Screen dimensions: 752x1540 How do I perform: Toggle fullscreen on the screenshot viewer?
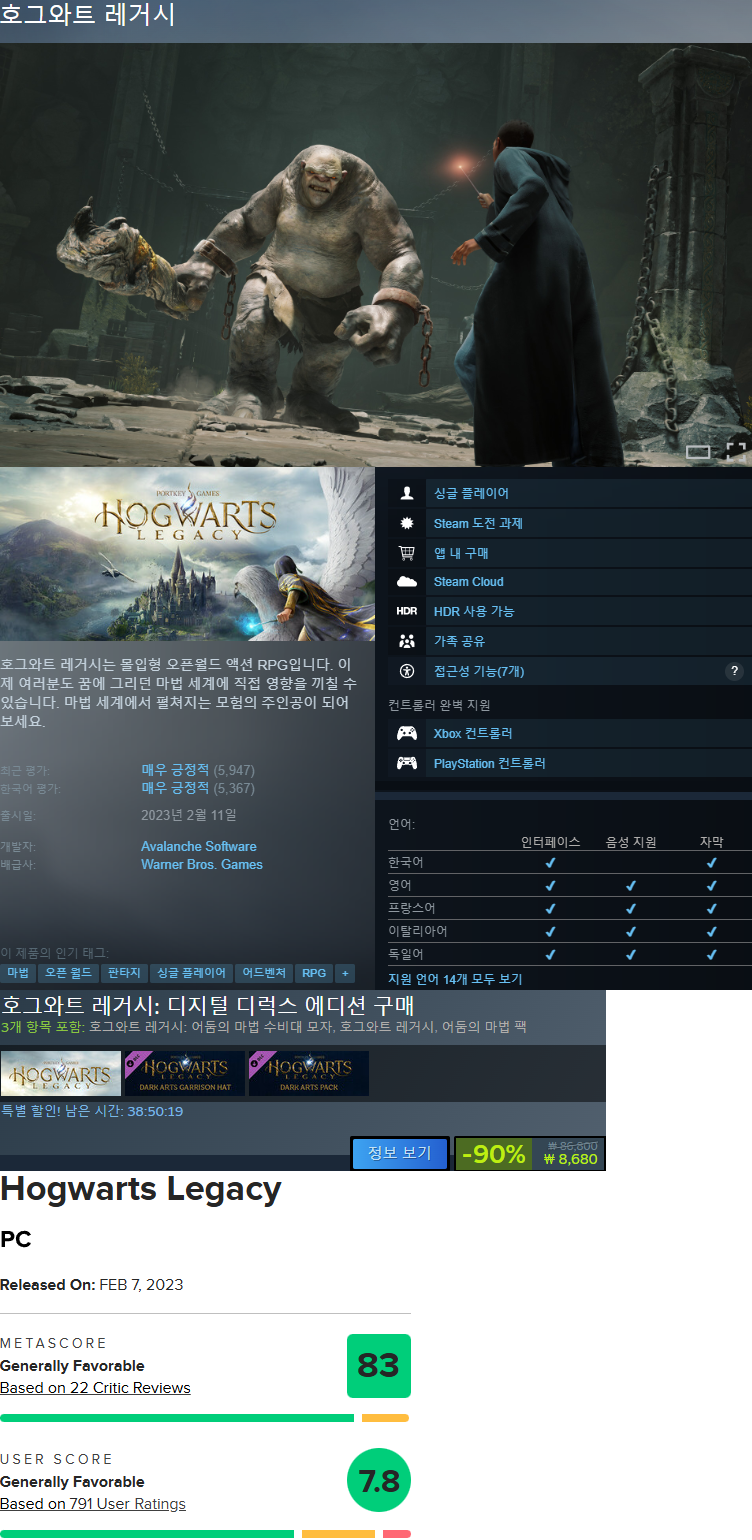pyautogui.click(x=736, y=451)
